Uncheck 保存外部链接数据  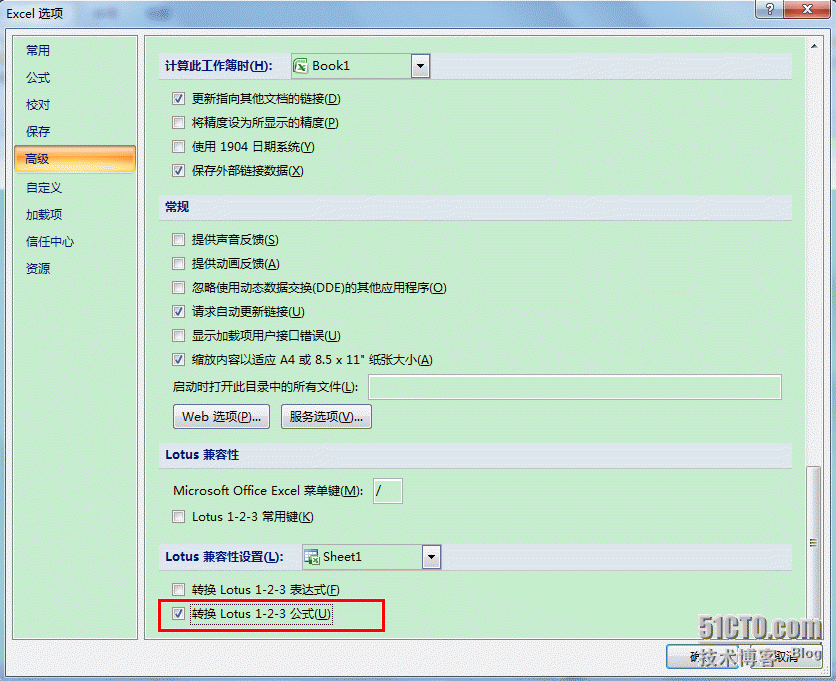[x=178, y=170]
